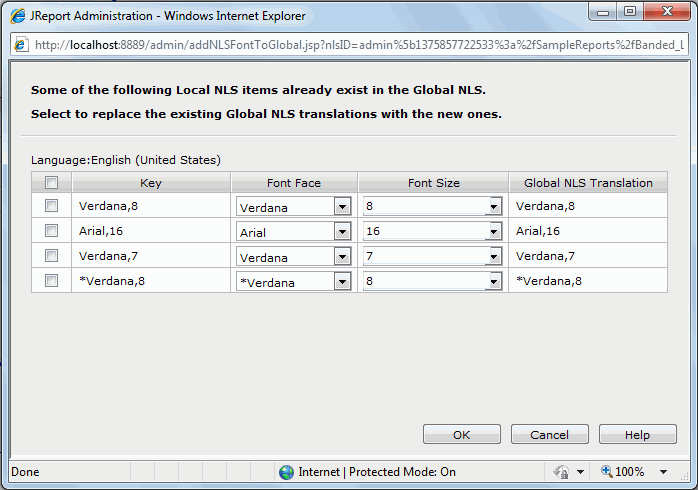Maximize the JReport Administration window
The height and width of the screenshot is (490, 698).
coord(629,12)
